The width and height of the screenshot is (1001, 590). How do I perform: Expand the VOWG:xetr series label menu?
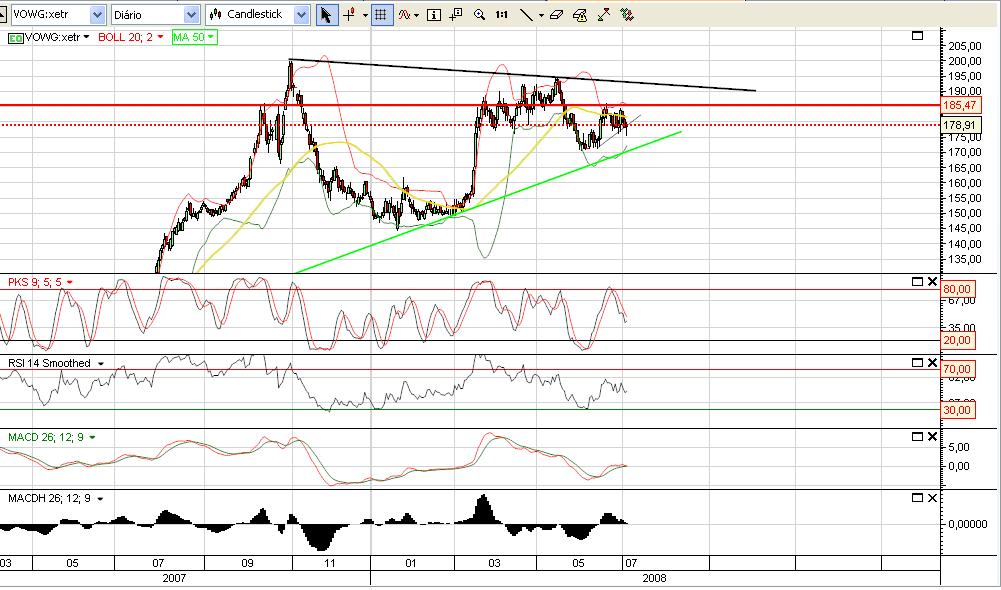[x=86, y=38]
